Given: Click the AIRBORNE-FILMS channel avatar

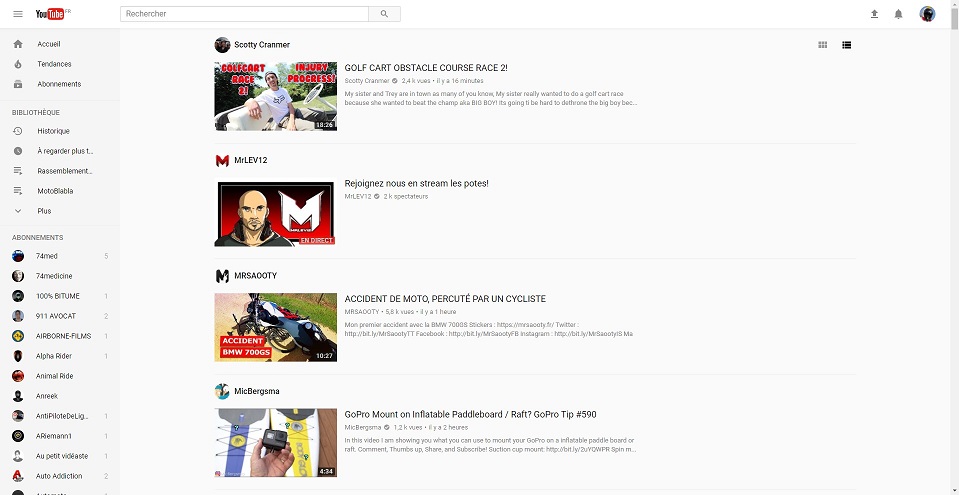Looking at the screenshot, I should point(18,336).
